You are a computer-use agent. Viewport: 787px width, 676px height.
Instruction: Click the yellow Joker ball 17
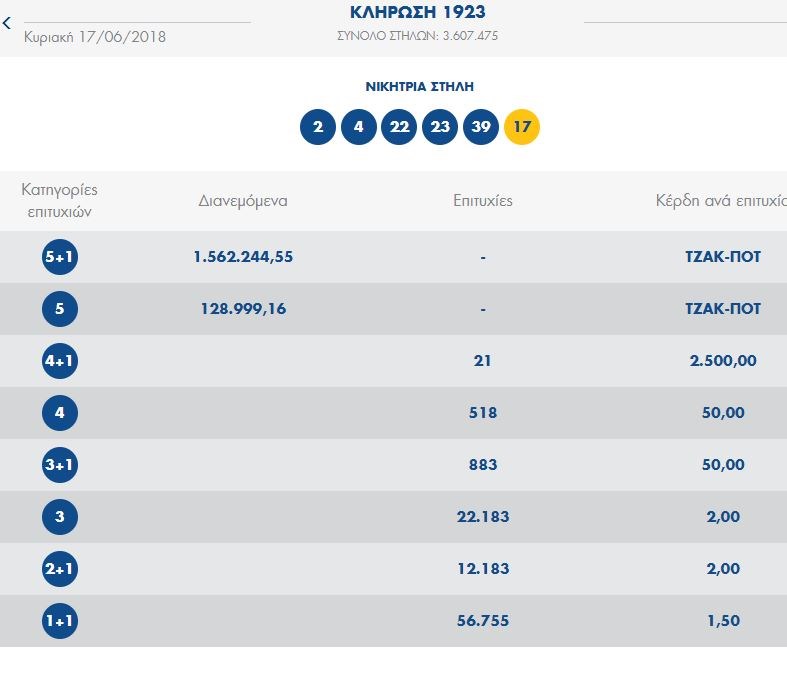tap(522, 127)
